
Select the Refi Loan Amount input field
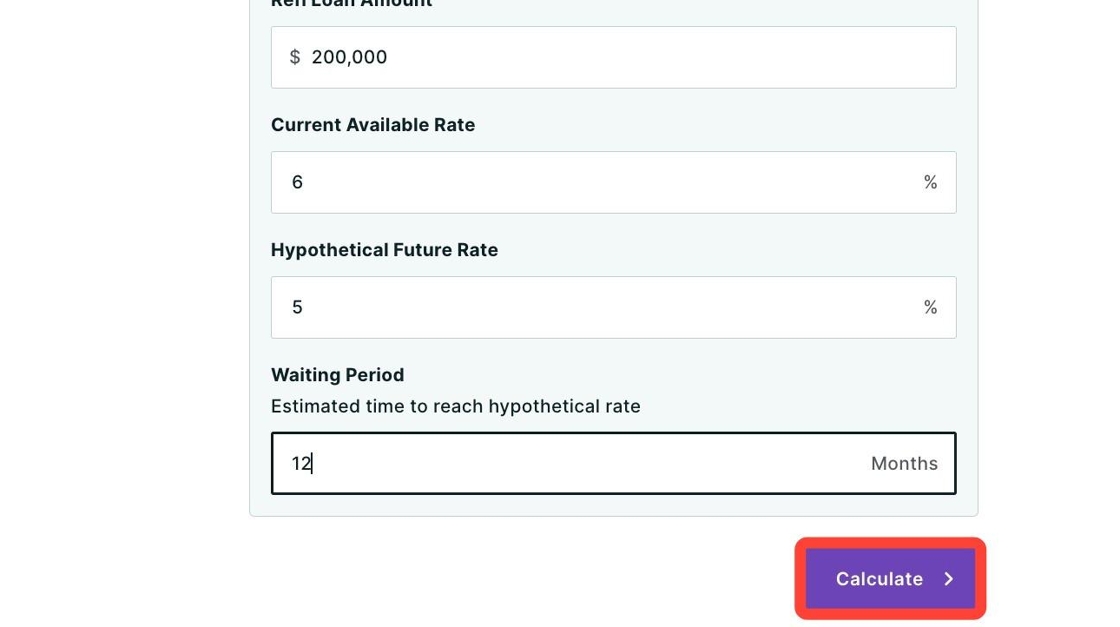point(613,57)
